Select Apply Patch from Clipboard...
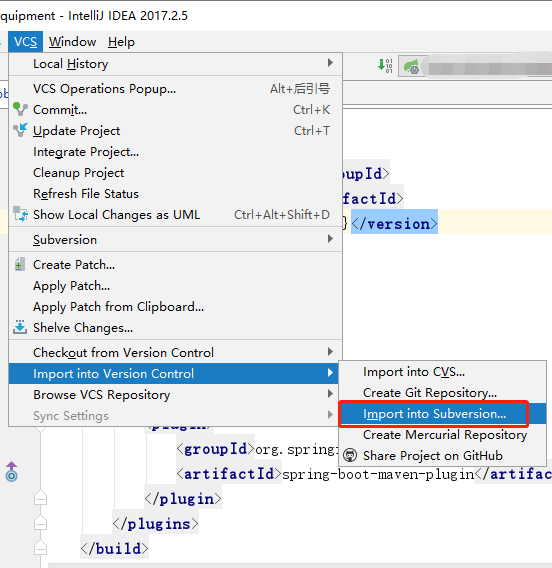The image size is (552, 568). coord(176,307)
